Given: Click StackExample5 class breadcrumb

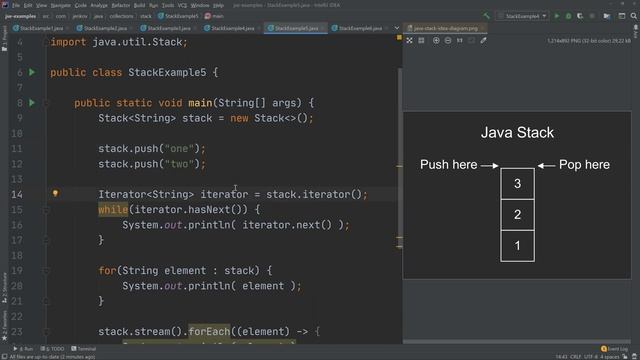Looking at the screenshot, I should pyautogui.click(x=178, y=16).
